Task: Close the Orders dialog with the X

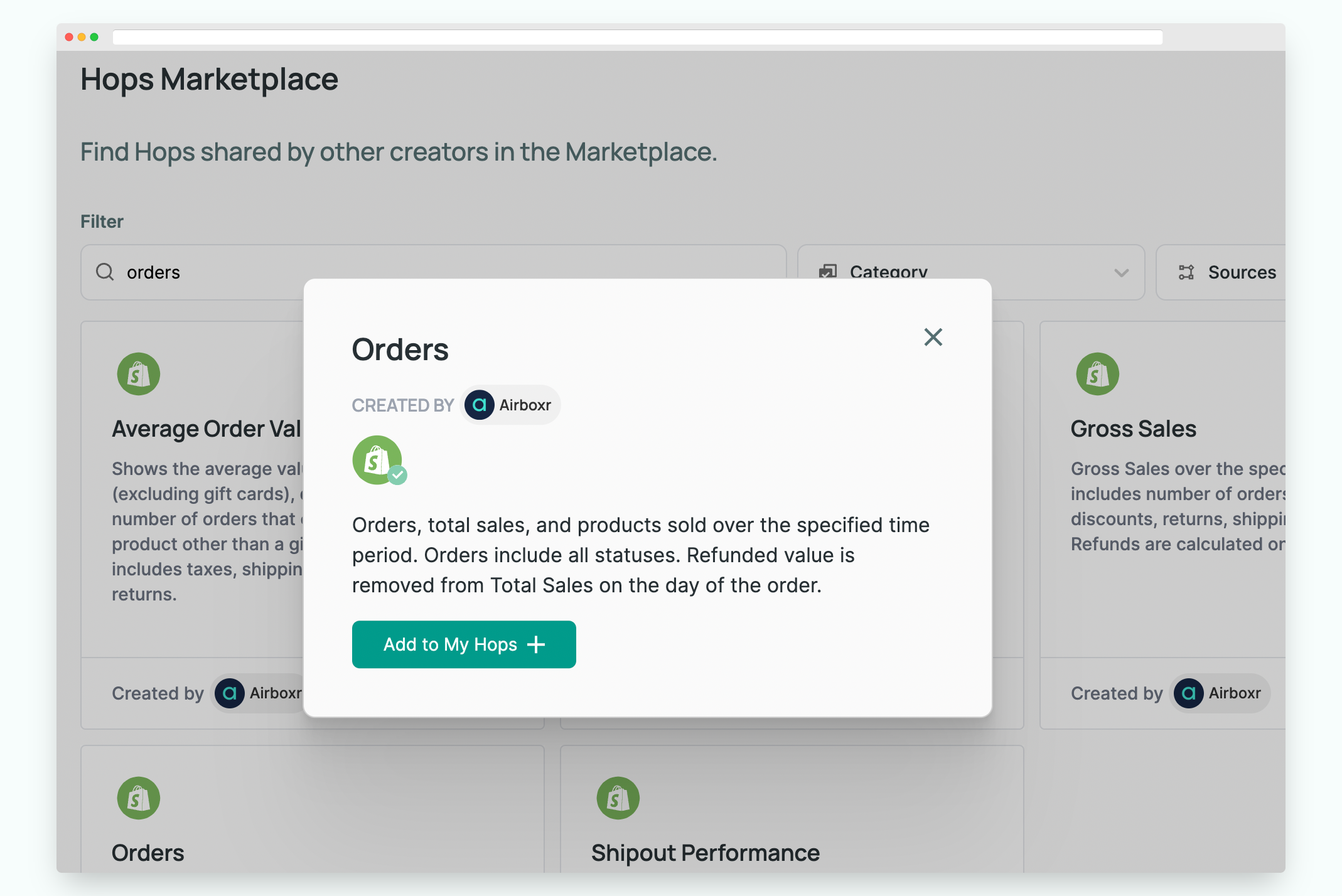Action: tap(933, 337)
